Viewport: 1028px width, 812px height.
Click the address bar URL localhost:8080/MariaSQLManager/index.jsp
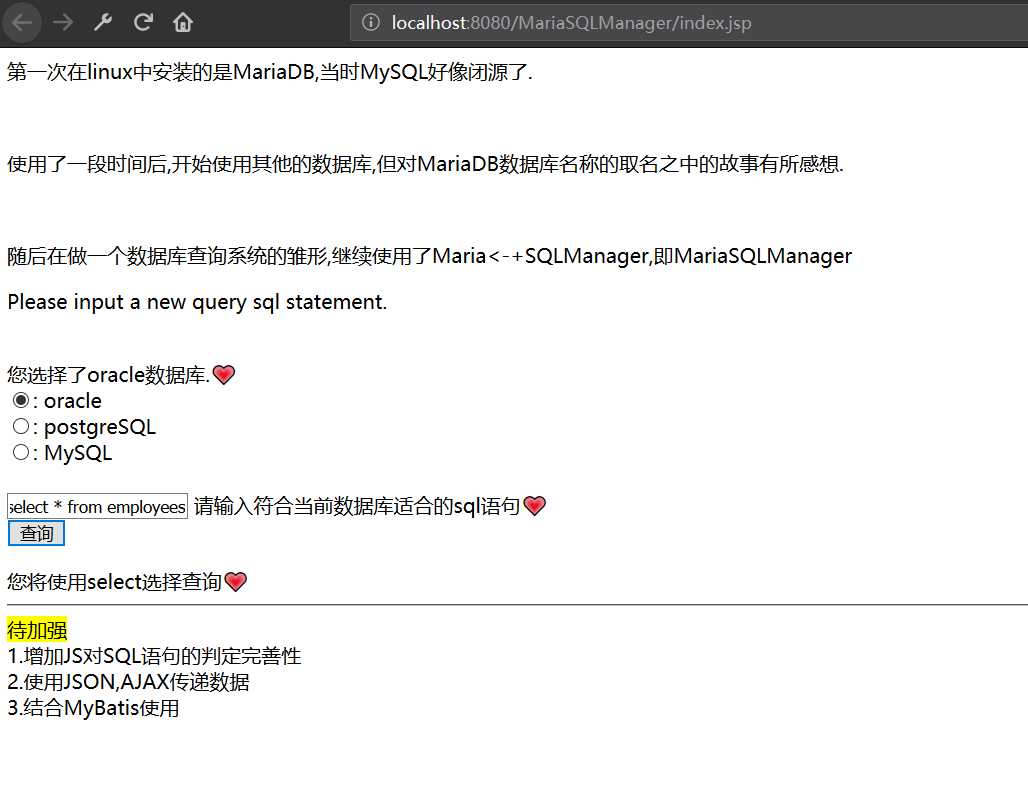click(571, 23)
